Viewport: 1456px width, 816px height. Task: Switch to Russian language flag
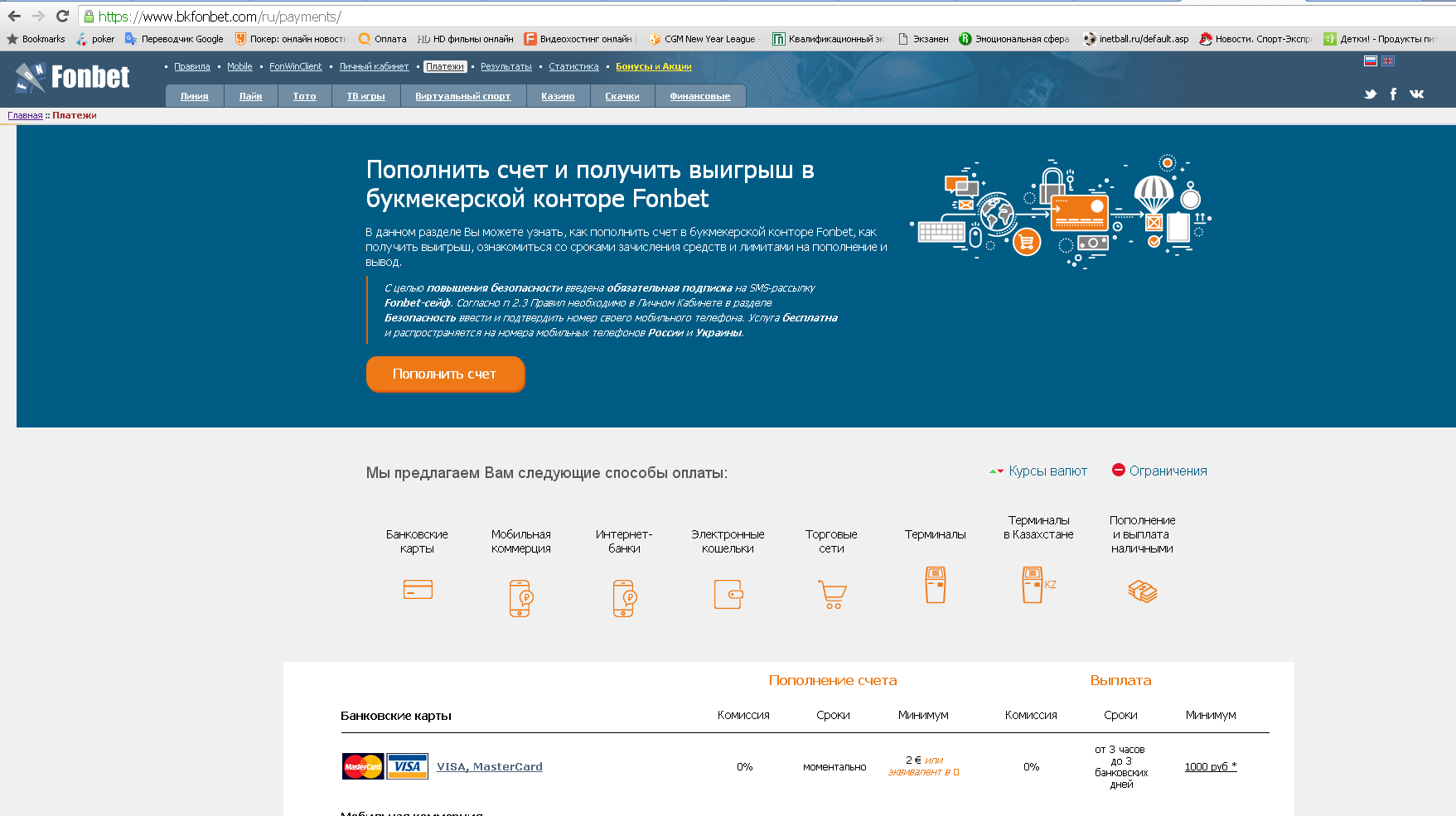[x=1371, y=60]
